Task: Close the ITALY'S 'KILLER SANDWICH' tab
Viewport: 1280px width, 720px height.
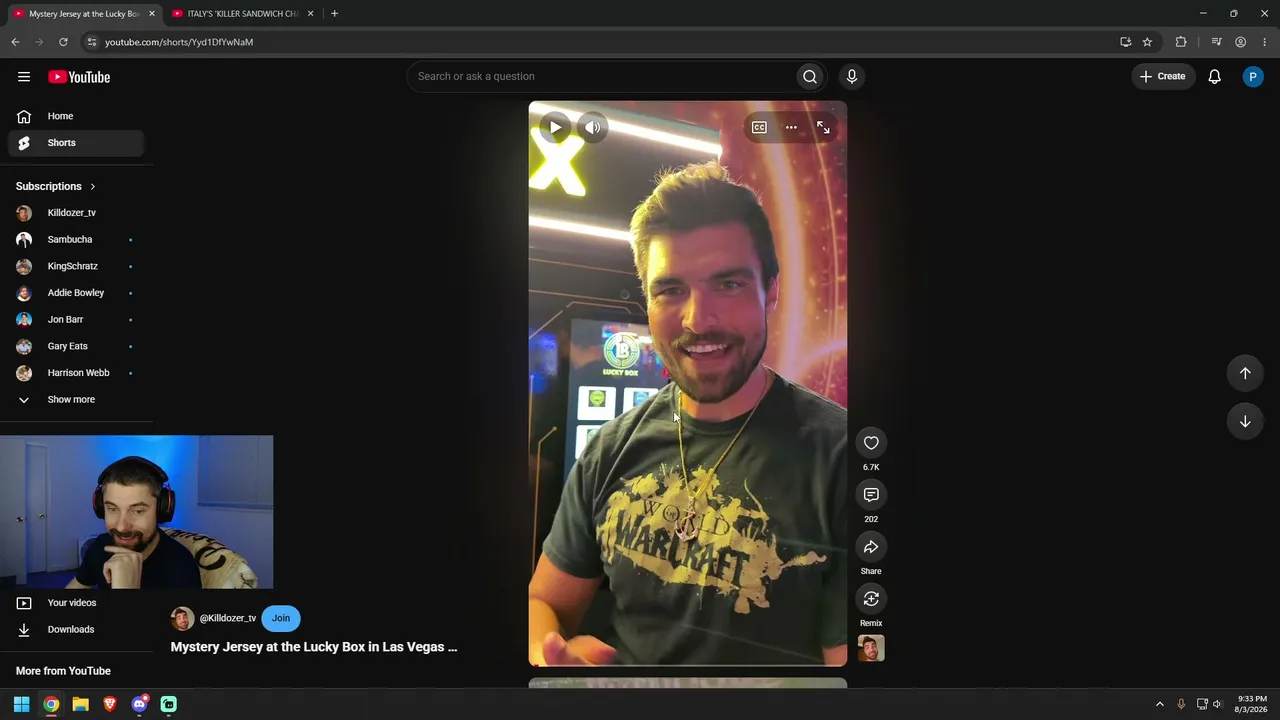Action: coord(310,14)
